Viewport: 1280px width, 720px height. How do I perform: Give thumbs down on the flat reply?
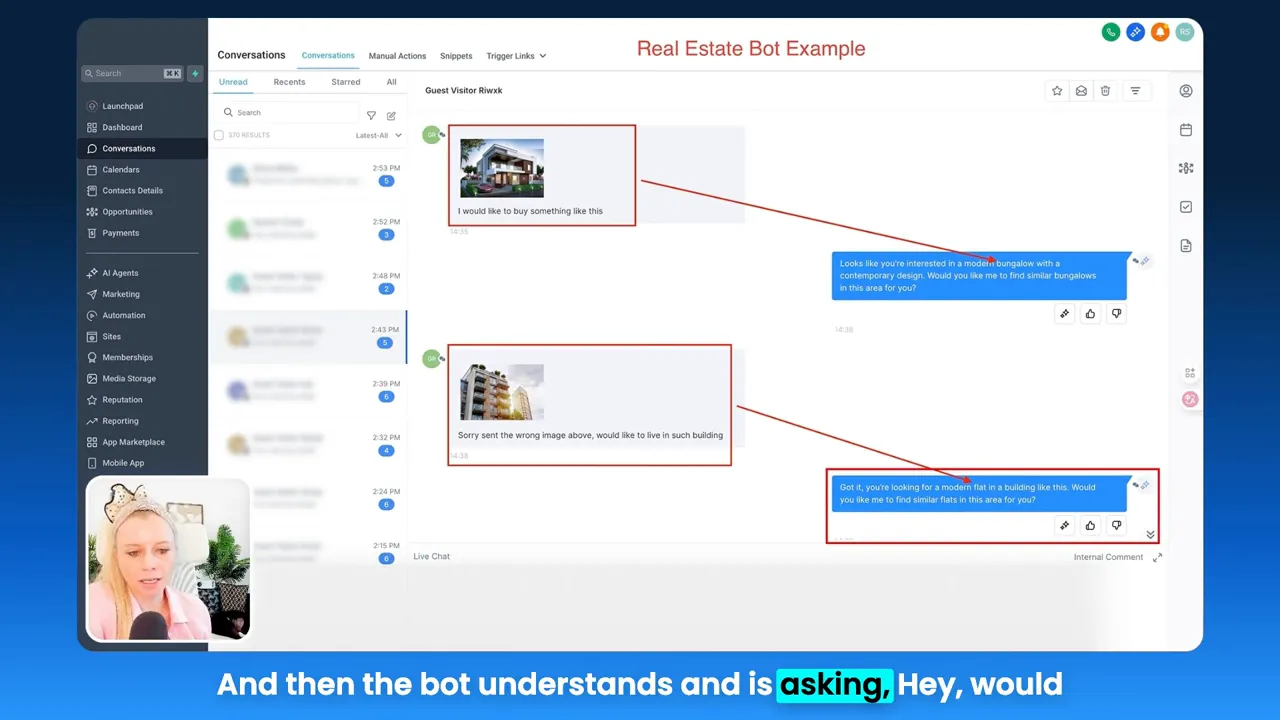pyautogui.click(x=1116, y=525)
